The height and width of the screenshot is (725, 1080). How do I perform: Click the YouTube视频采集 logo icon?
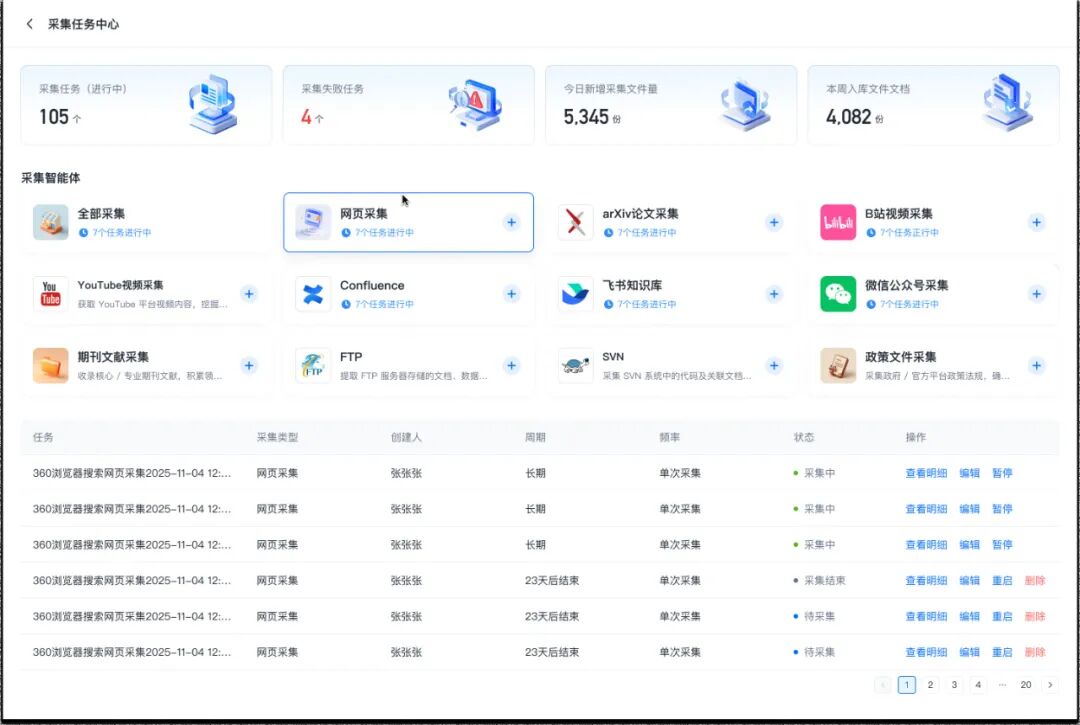50,294
